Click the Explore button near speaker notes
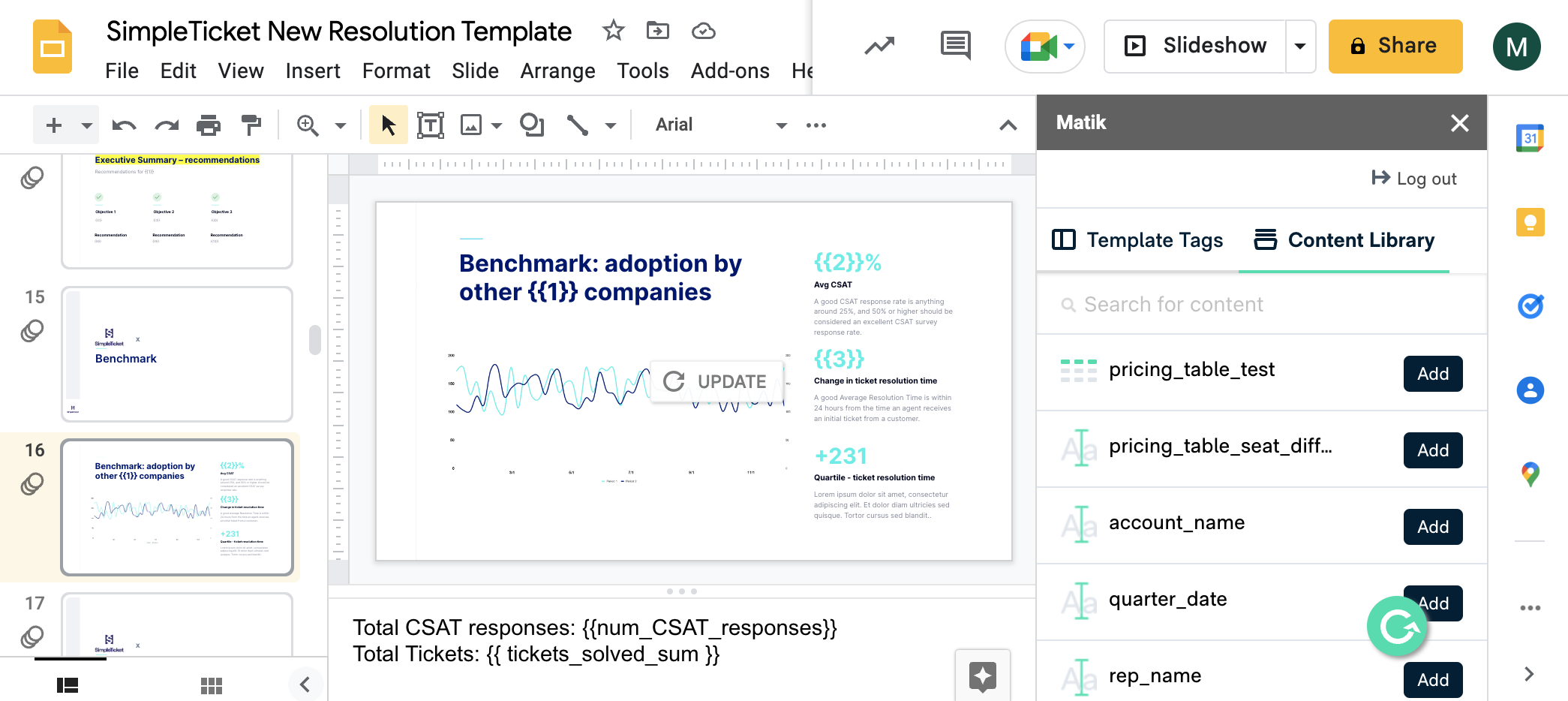The image size is (1568, 701). tap(982, 676)
